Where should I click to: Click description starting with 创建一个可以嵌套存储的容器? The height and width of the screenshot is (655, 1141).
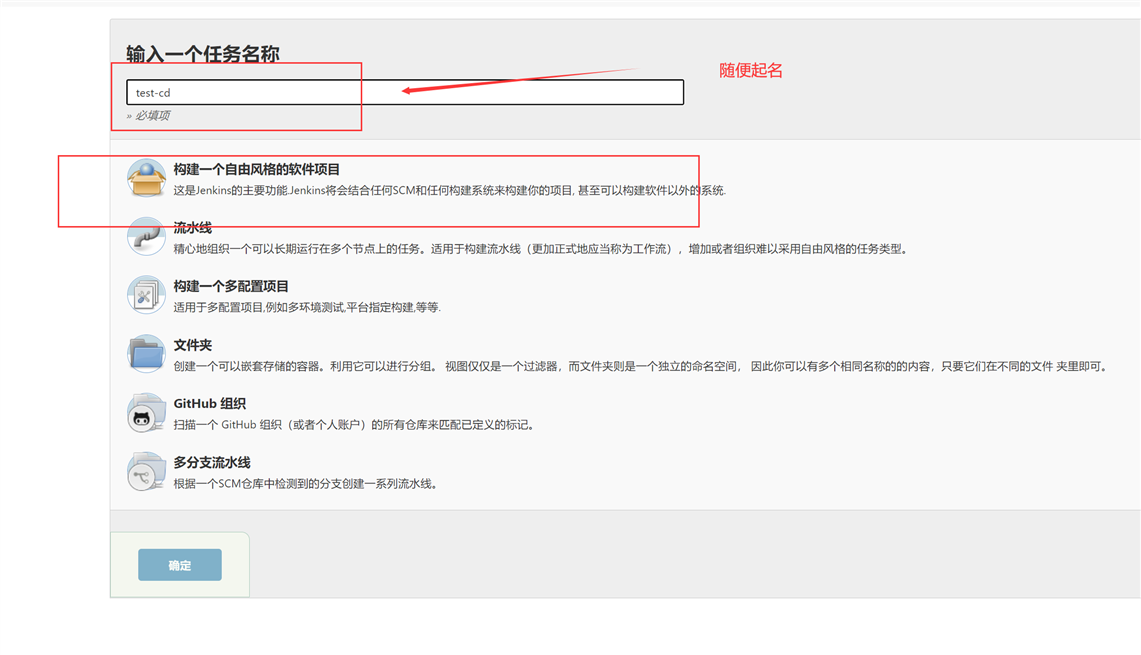[642, 366]
